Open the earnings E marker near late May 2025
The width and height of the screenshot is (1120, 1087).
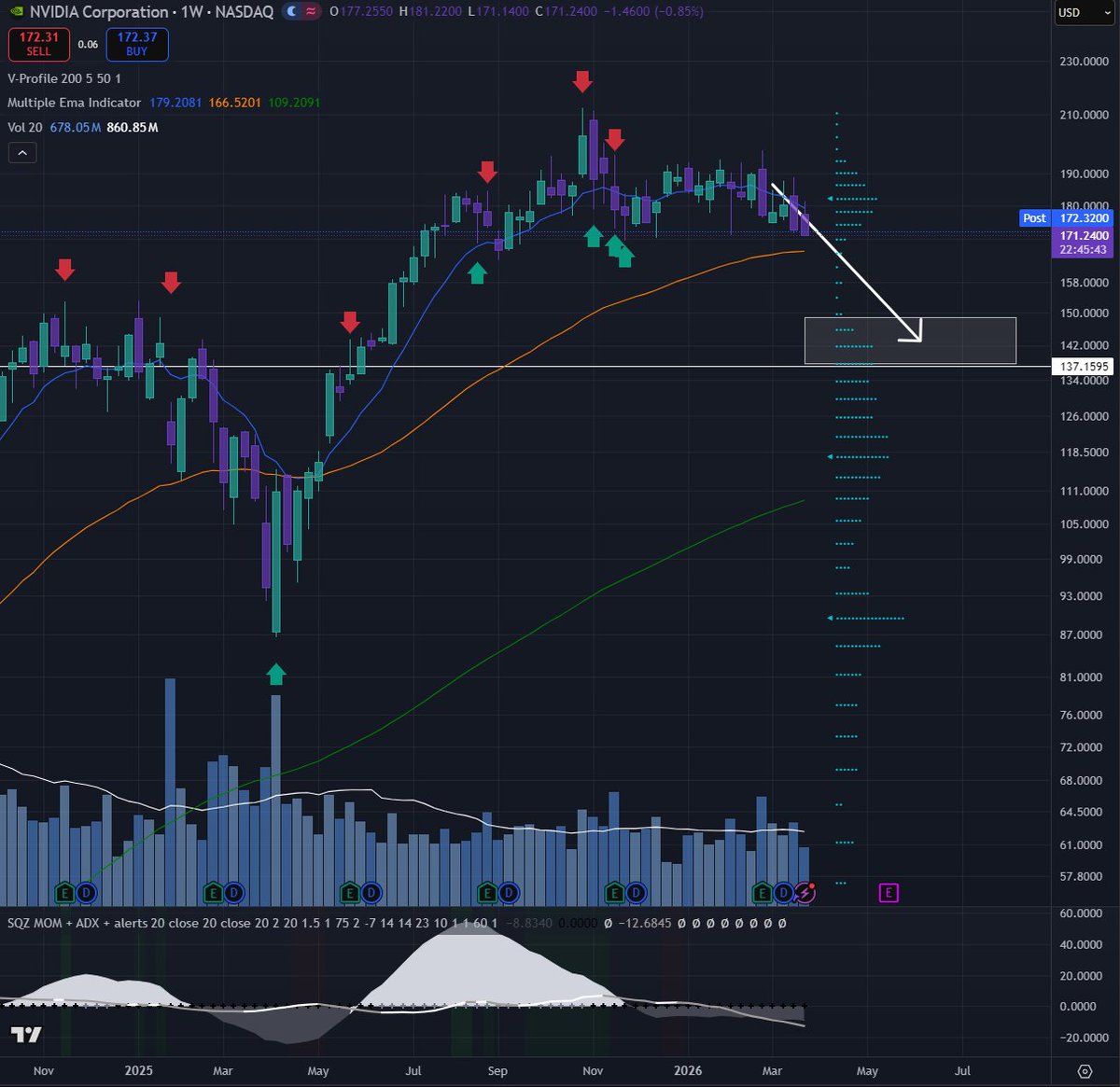[x=349, y=893]
